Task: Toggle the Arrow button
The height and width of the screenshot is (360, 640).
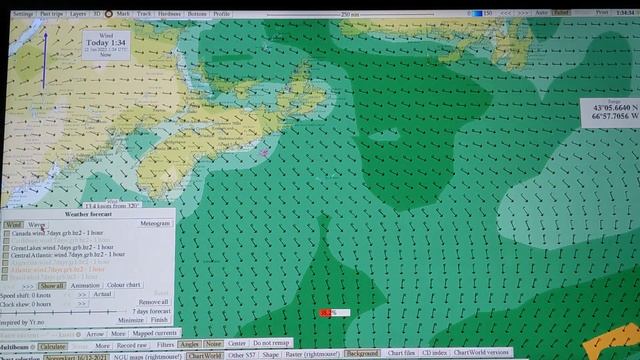Action: point(95,334)
